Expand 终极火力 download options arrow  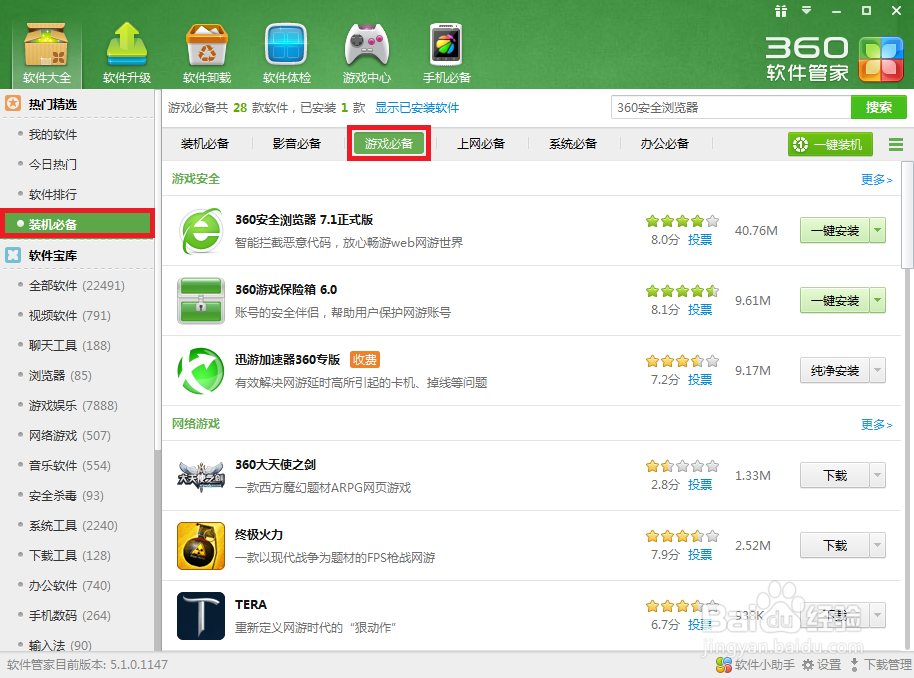pos(877,545)
